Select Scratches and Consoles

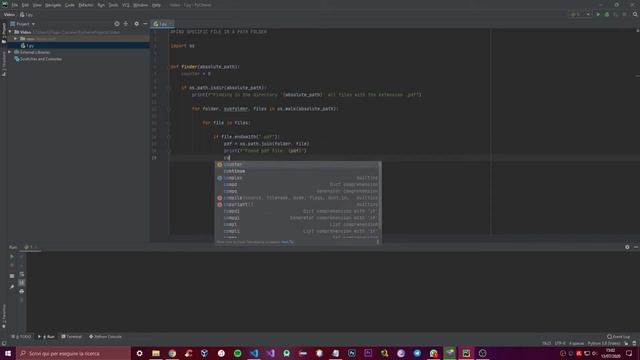pos(38,59)
